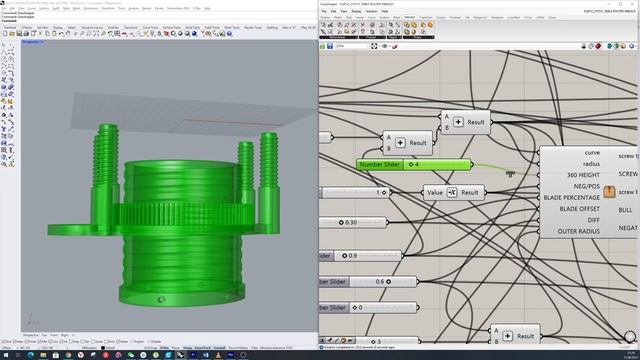
Task: Click VLC cone icon on taskbar
Action: [x=218, y=355]
